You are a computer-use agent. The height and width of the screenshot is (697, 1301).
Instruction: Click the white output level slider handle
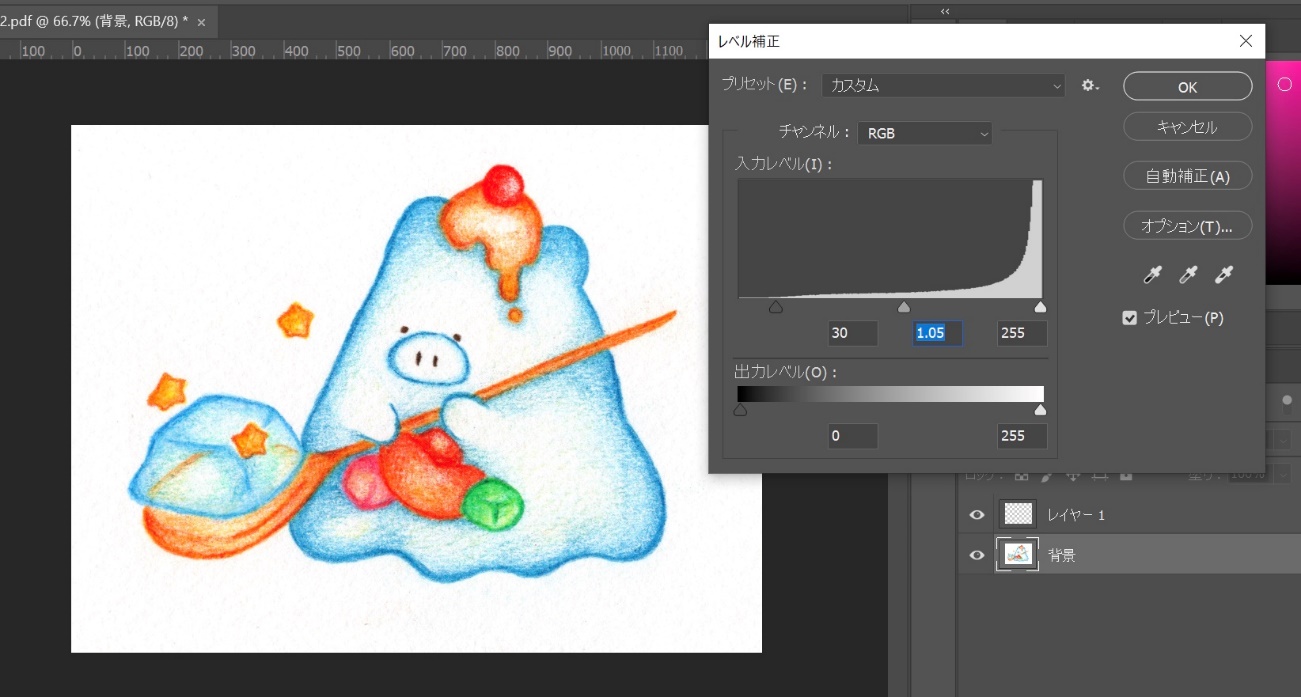coord(1040,410)
